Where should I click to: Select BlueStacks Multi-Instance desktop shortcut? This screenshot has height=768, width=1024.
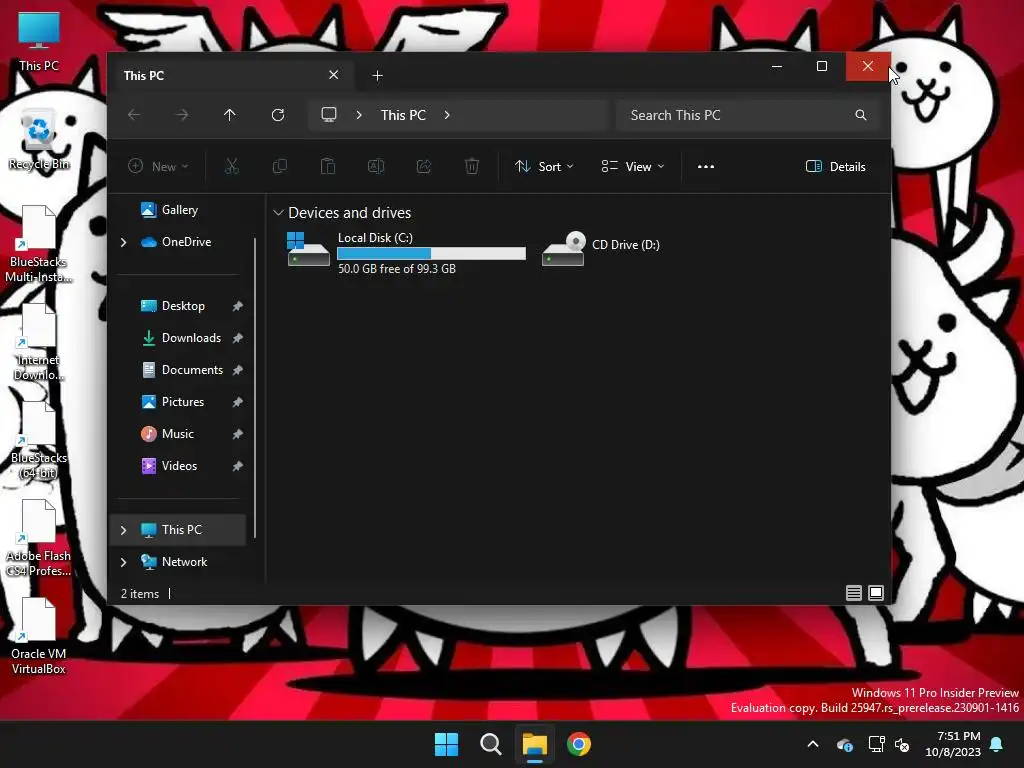click(x=39, y=244)
